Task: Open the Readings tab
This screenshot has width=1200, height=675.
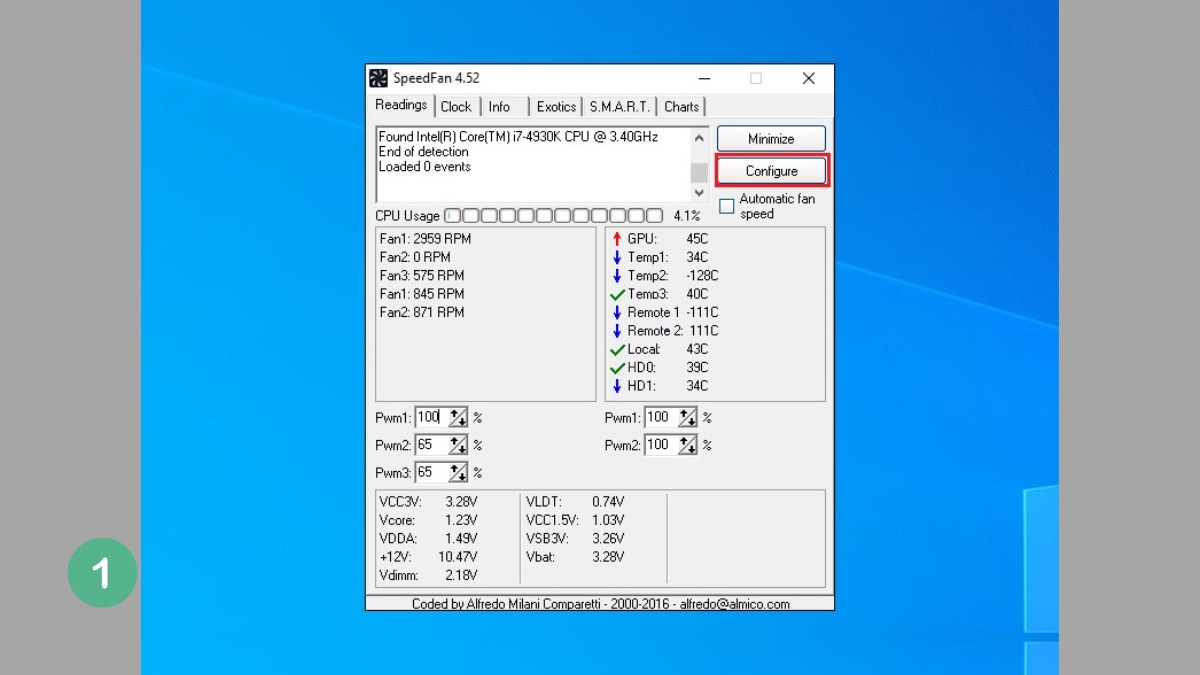Action: point(401,105)
